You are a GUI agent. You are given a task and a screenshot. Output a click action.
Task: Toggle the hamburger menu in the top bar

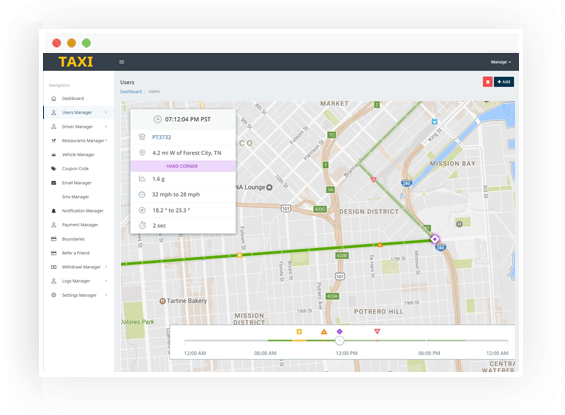[x=121, y=62]
